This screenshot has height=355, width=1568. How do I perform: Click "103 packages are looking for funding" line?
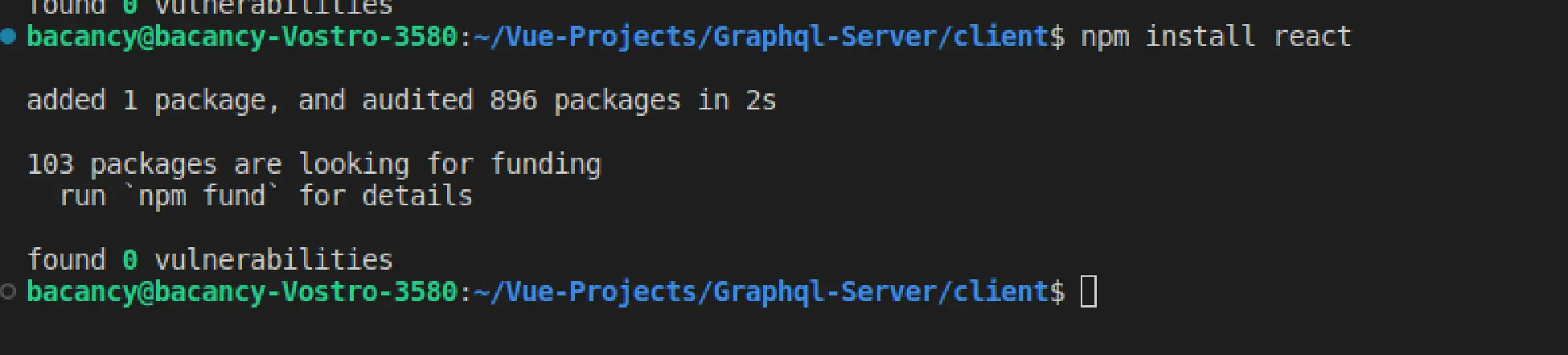[x=314, y=164]
